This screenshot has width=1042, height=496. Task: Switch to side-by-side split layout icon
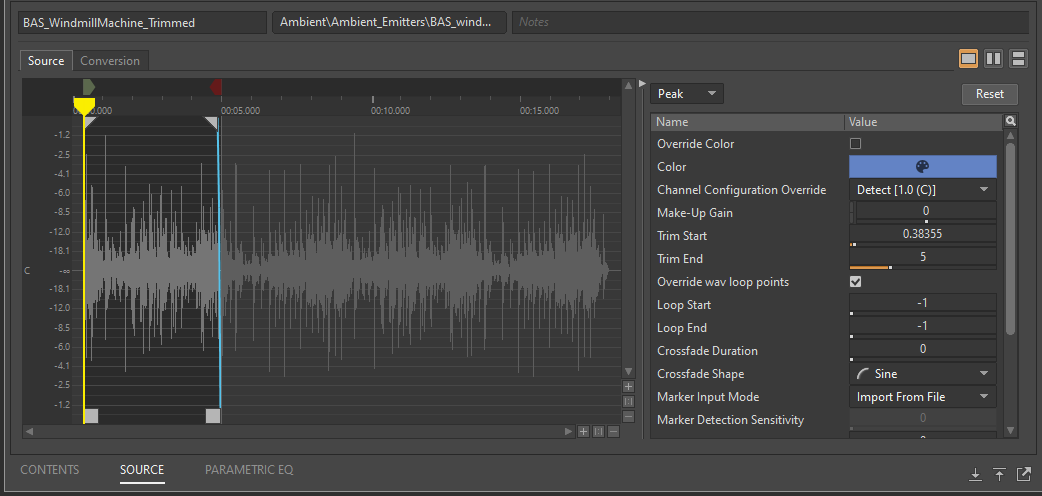(x=993, y=59)
